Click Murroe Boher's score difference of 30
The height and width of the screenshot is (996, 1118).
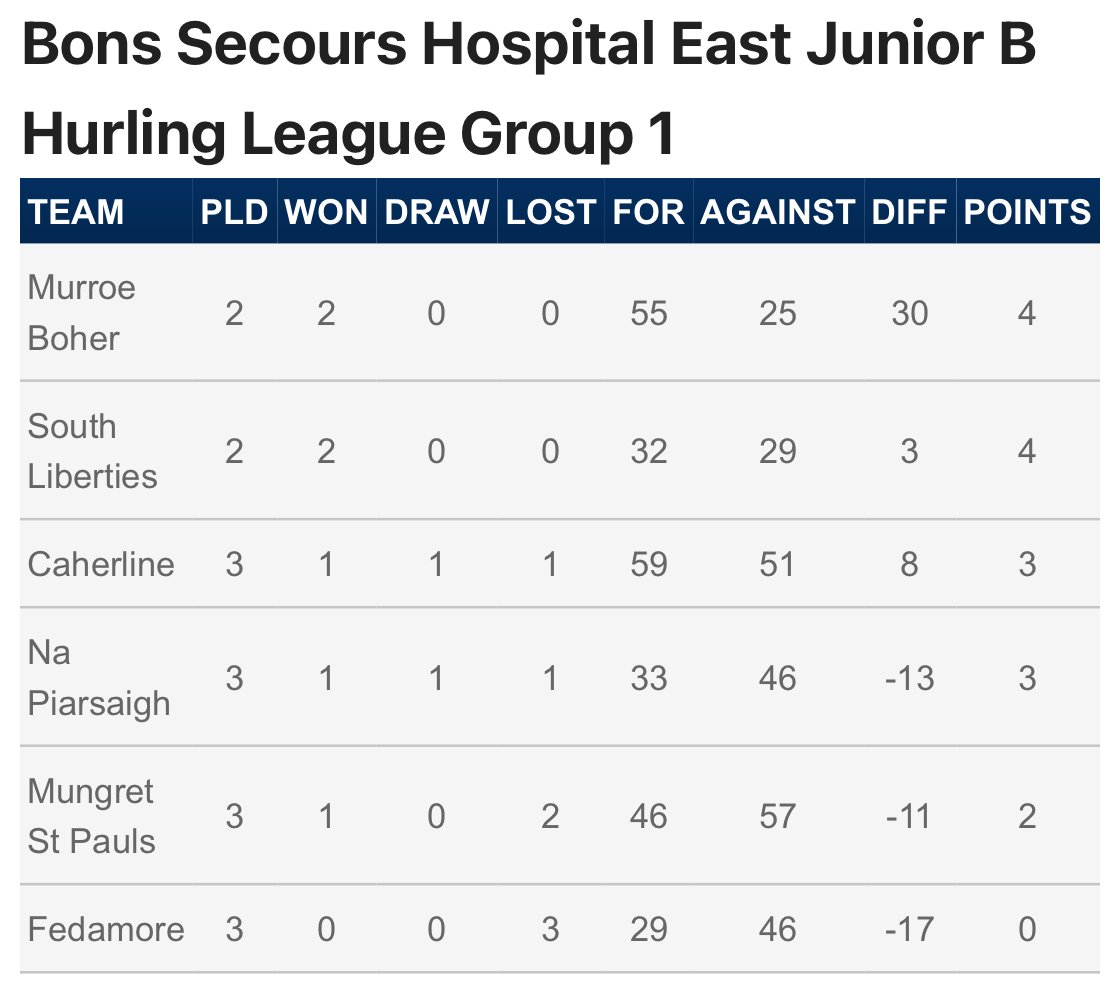(909, 313)
